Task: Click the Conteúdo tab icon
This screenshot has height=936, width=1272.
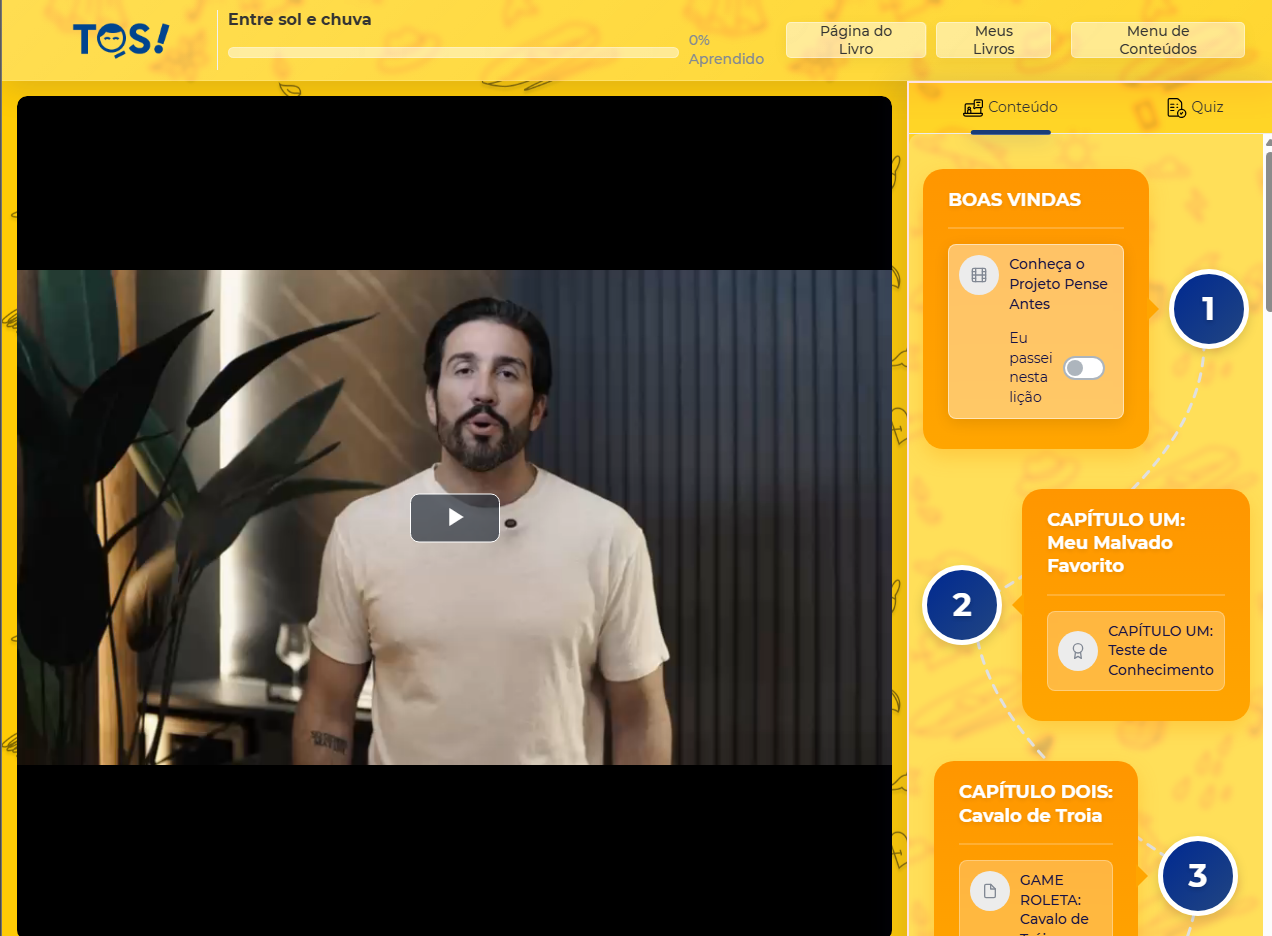Action: (x=973, y=108)
